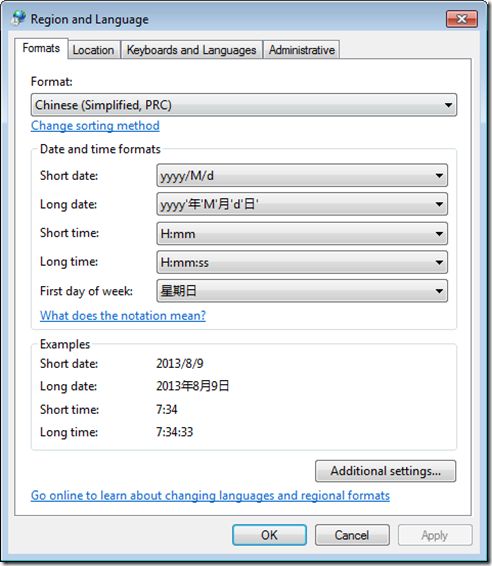Click the Cancel button
Screen dimensions: 492x566
[352, 535]
